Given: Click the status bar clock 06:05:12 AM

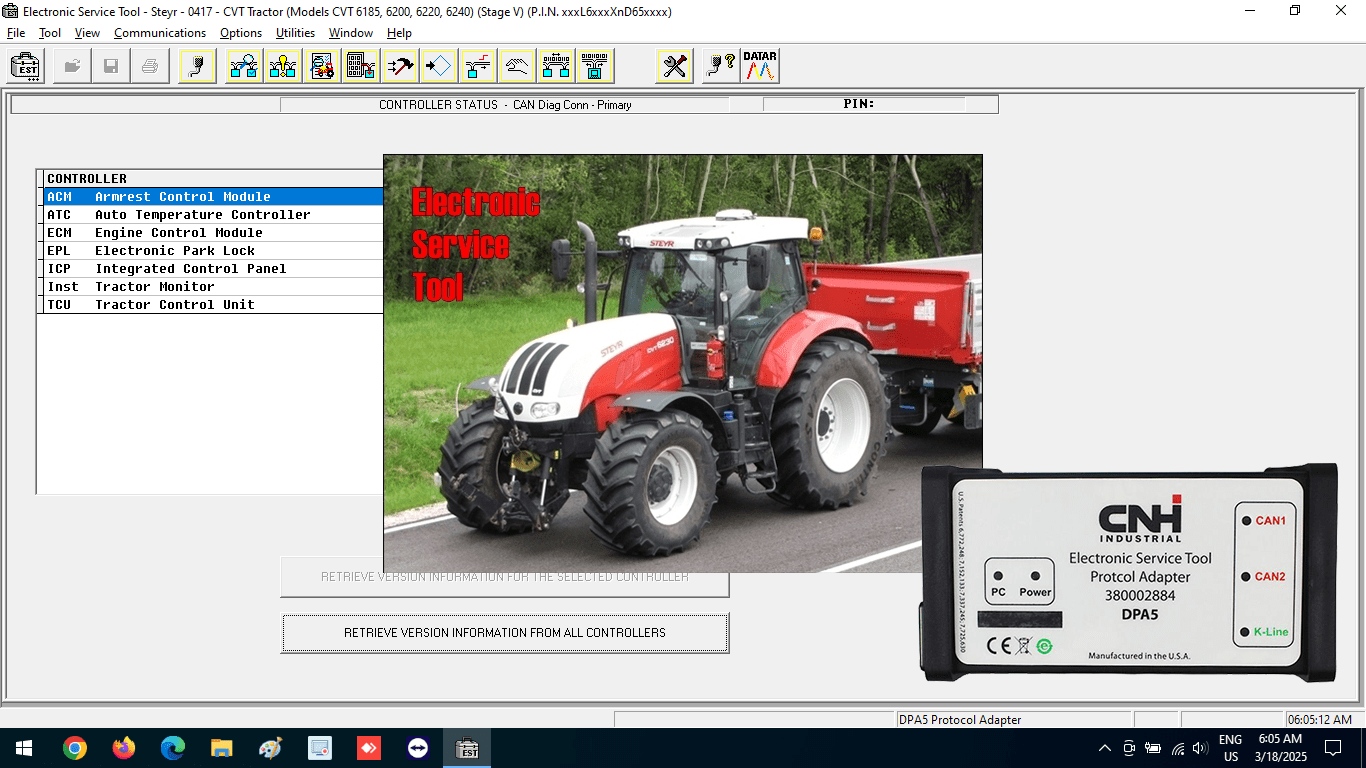Looking at the screenshot, I should (x=1320, y=720).
